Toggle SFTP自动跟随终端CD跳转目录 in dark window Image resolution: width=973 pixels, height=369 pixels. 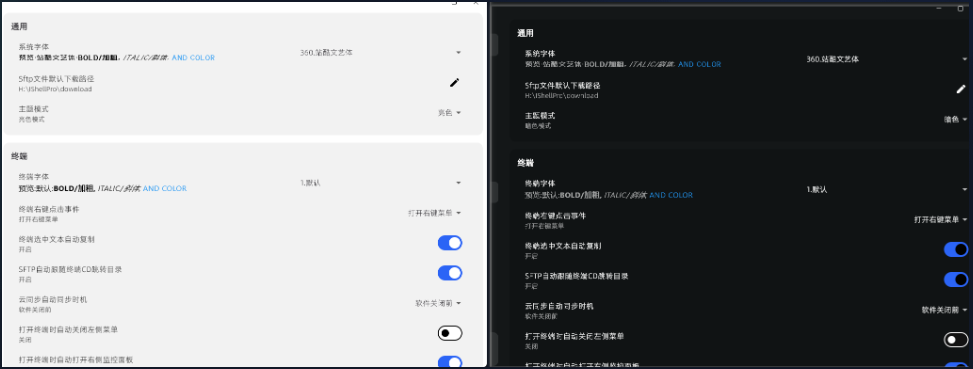956,280
